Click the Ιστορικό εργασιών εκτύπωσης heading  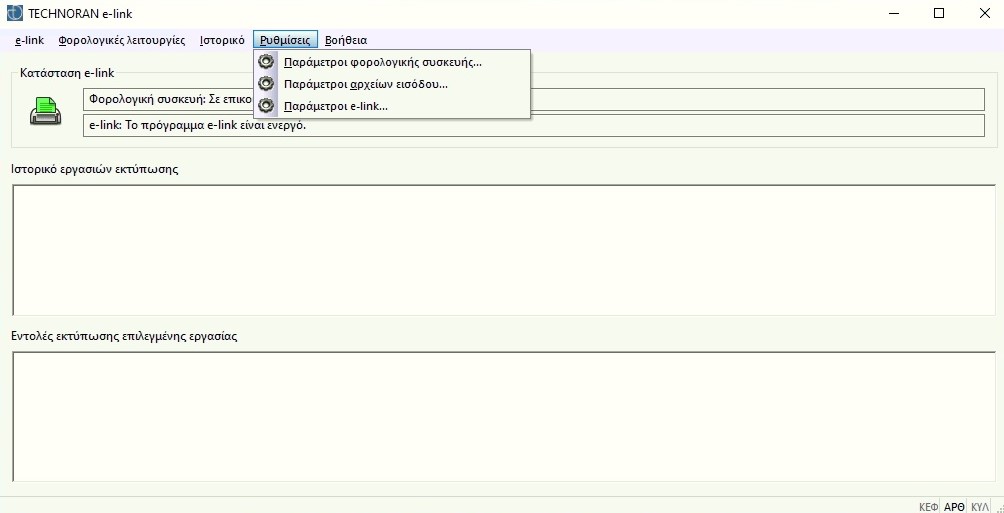pyautogui.click(x=95, y=169)
